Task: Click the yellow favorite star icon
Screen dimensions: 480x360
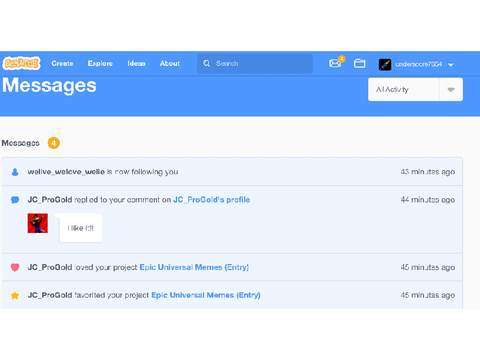Action: (15, 295)
